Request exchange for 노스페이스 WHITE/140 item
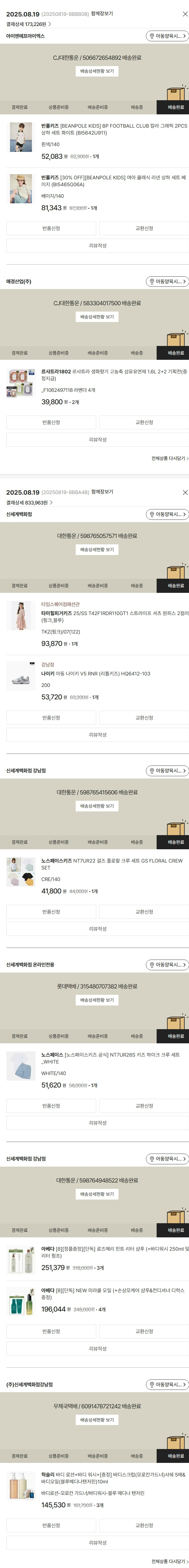The image size is (189, 1568). click(144, 1106)
